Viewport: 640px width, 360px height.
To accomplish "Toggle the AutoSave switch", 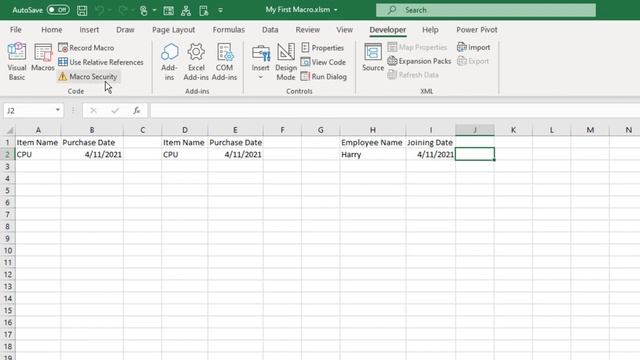I will click(58, 10).
